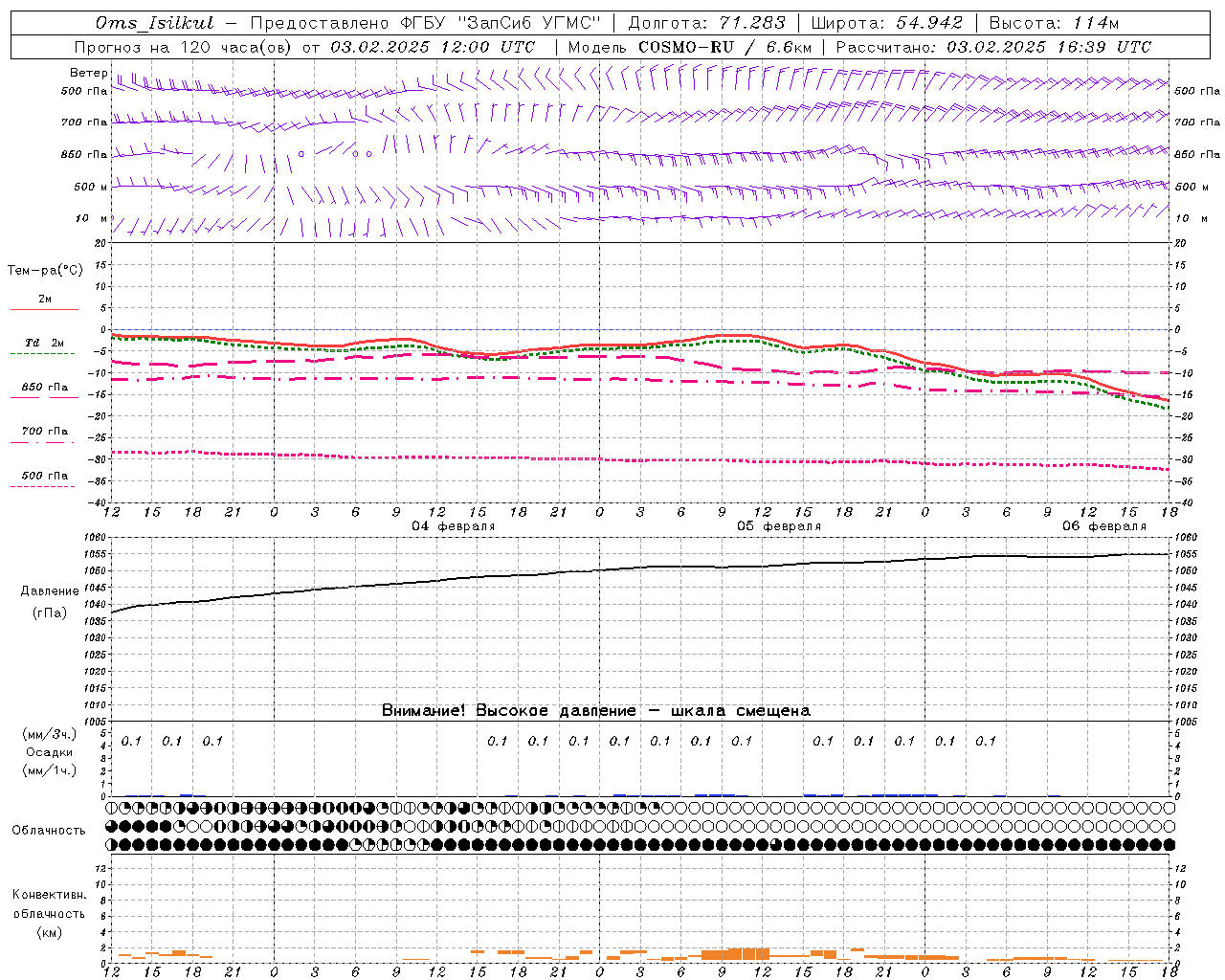Click the warning Внимание! Высокое давление — шкала смещена

(x=596, y=710)
